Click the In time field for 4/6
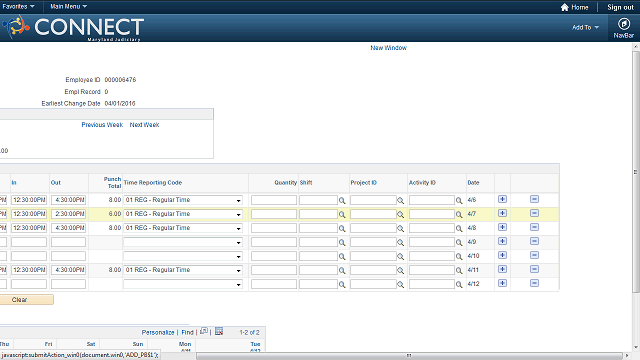640x360 pixels. pos(29,200)
